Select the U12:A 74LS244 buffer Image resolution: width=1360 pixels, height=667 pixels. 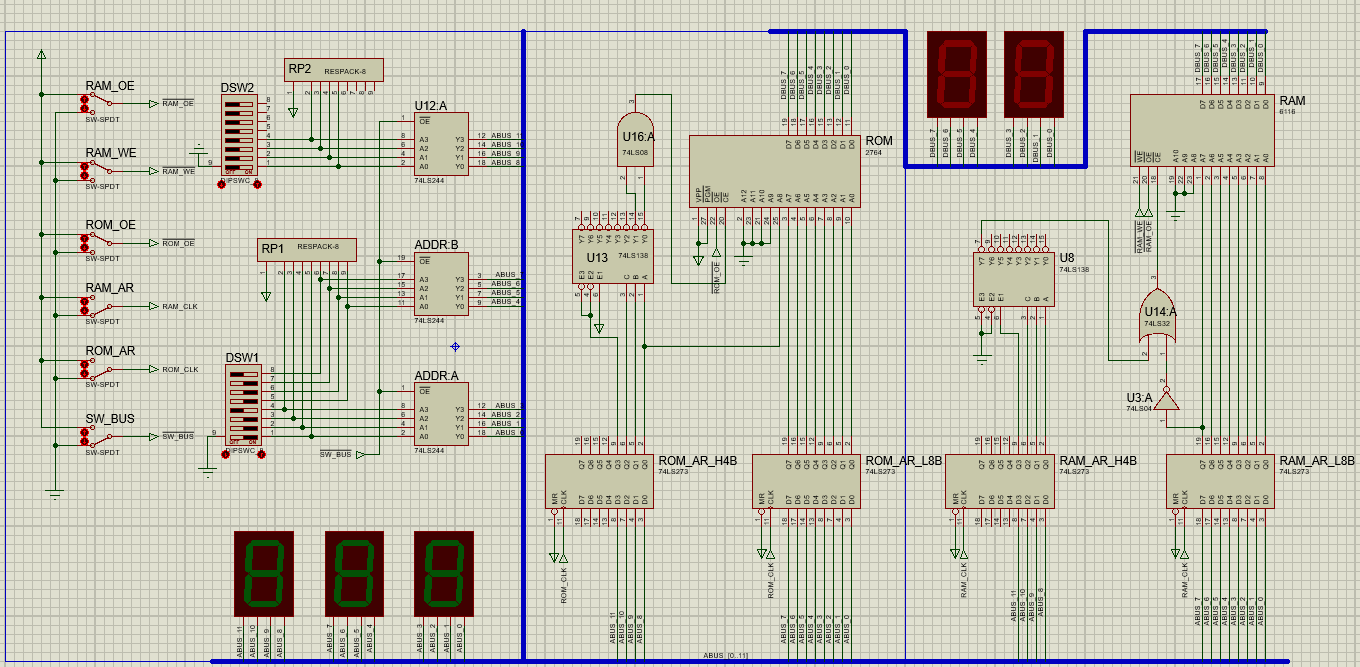point(441,144)
